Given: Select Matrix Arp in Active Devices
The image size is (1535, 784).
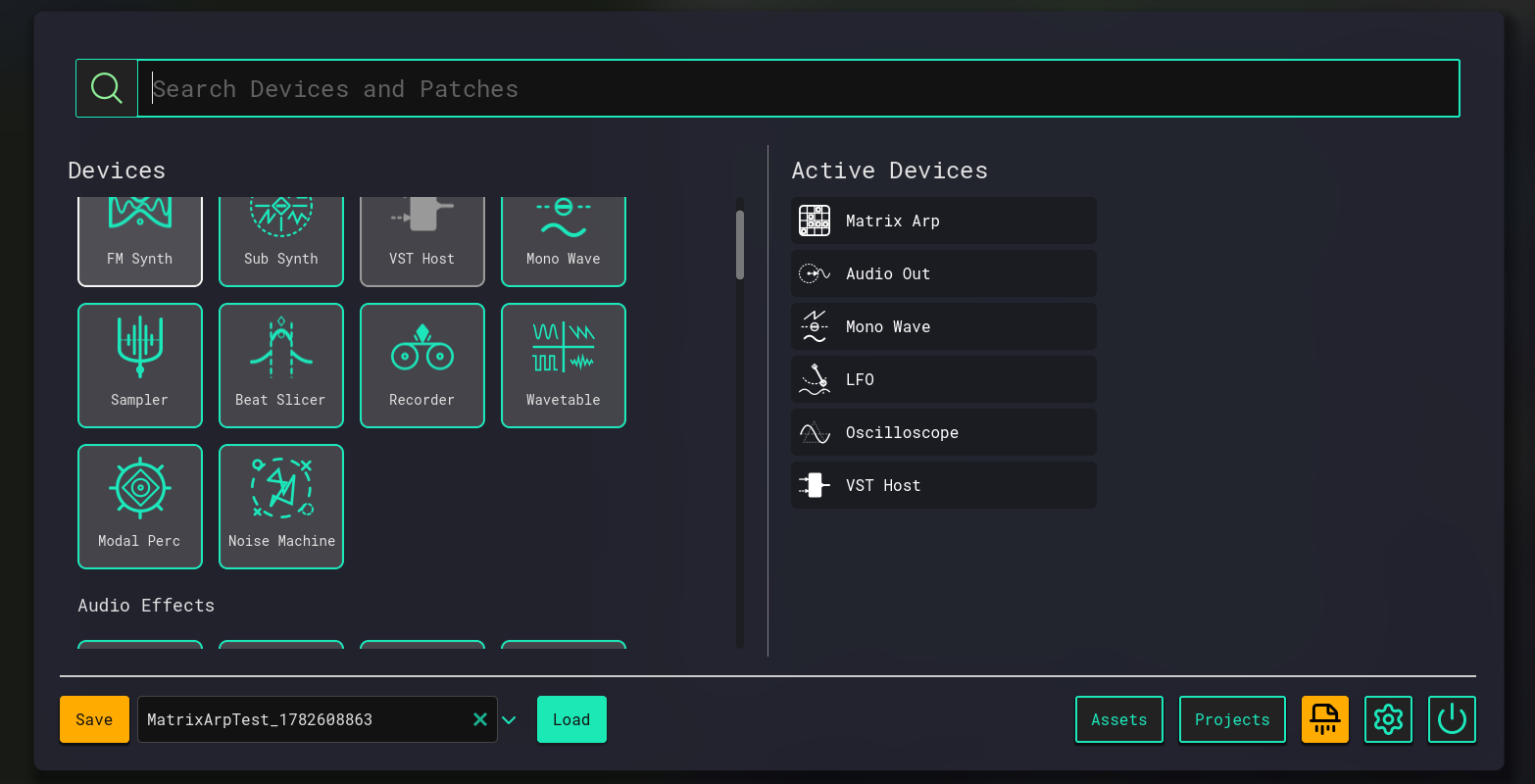Looking at the screenshot, I should [x=944, y=220].
